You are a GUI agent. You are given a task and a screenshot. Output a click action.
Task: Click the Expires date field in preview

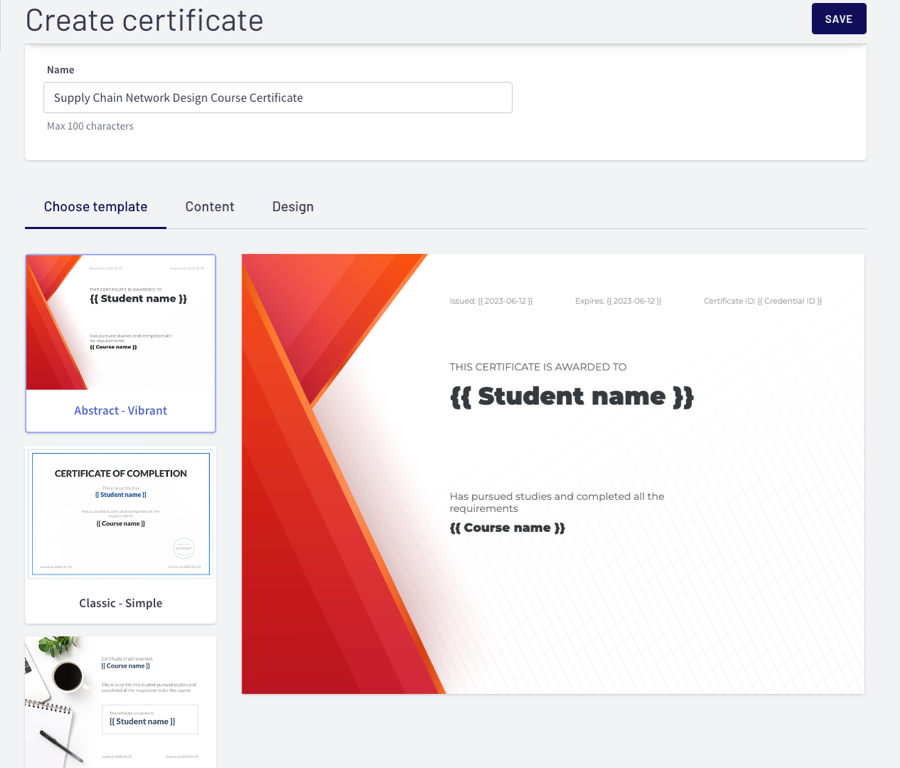618,301
